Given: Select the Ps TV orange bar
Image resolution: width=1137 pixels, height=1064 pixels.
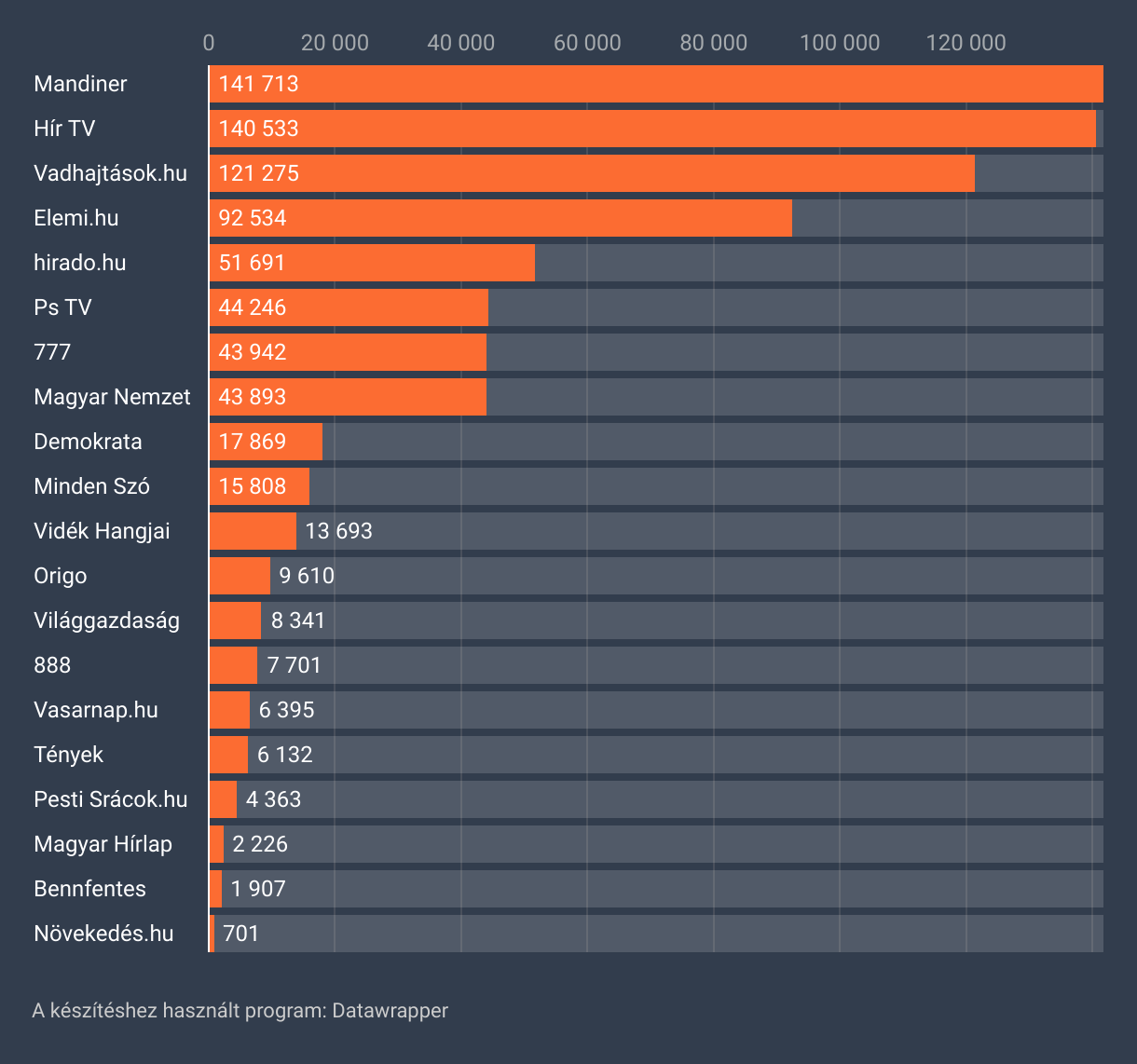Looking at the screenshot, I should tap(349, 307).
